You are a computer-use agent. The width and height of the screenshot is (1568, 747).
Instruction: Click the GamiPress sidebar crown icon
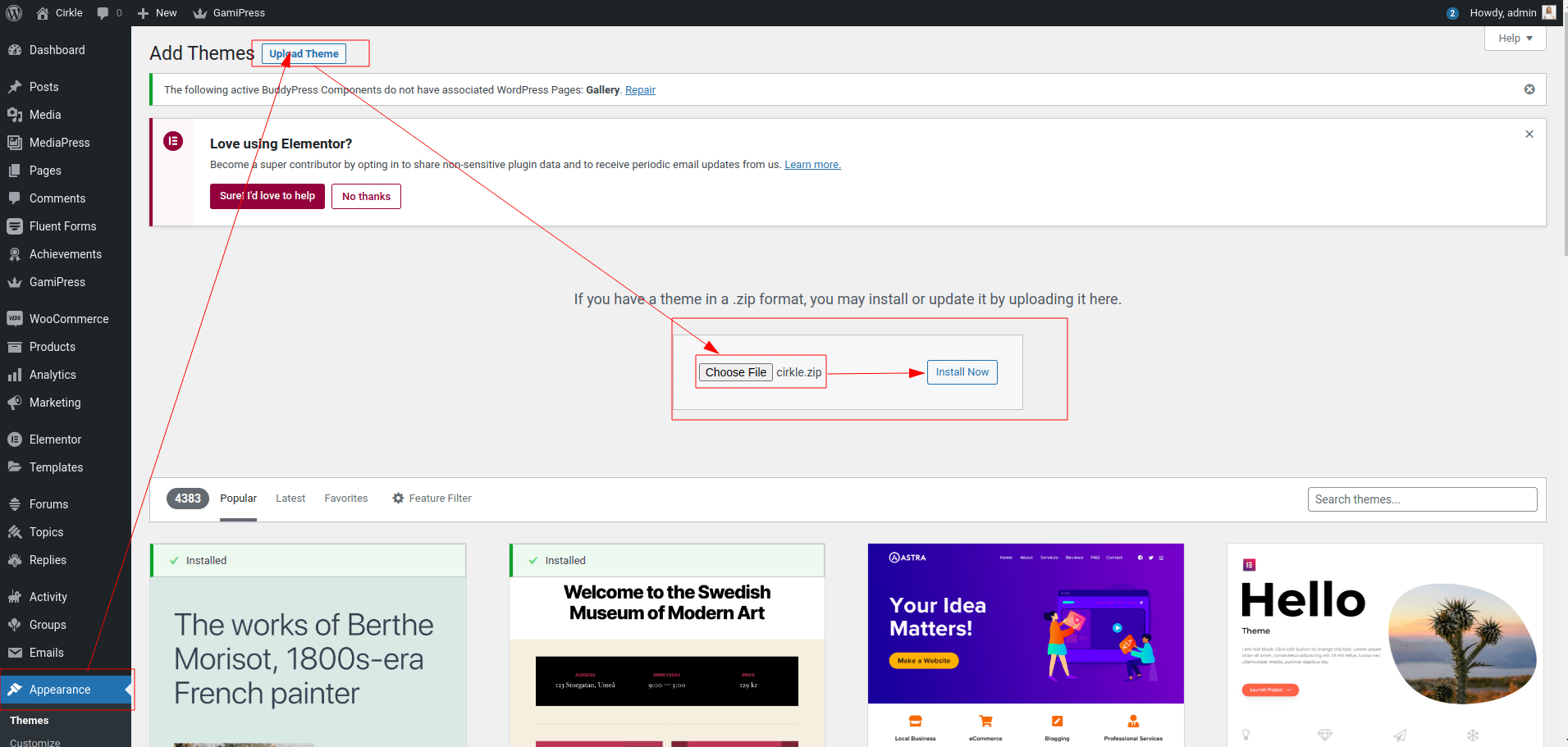[x=15, y=282]
